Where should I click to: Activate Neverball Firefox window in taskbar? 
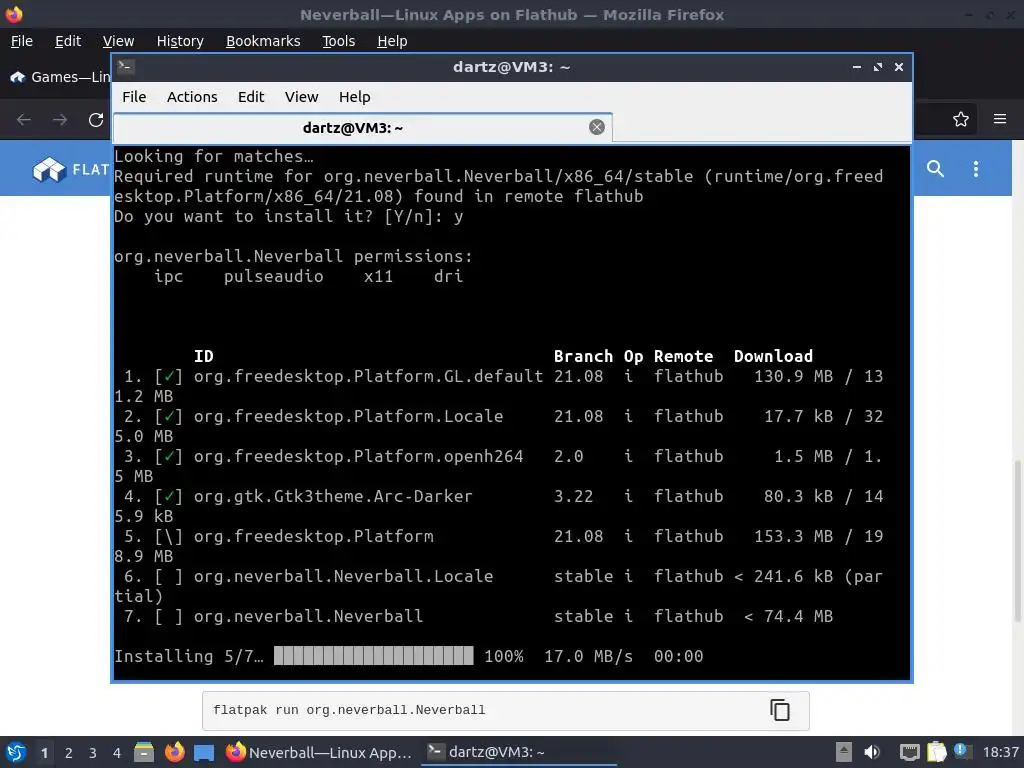[x=319, y=752]
